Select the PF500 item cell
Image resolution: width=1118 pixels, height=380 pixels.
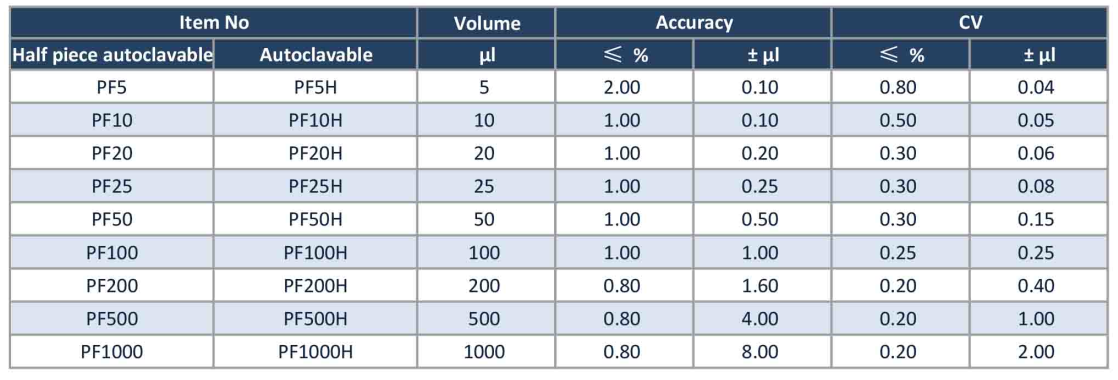pos(111,318)
